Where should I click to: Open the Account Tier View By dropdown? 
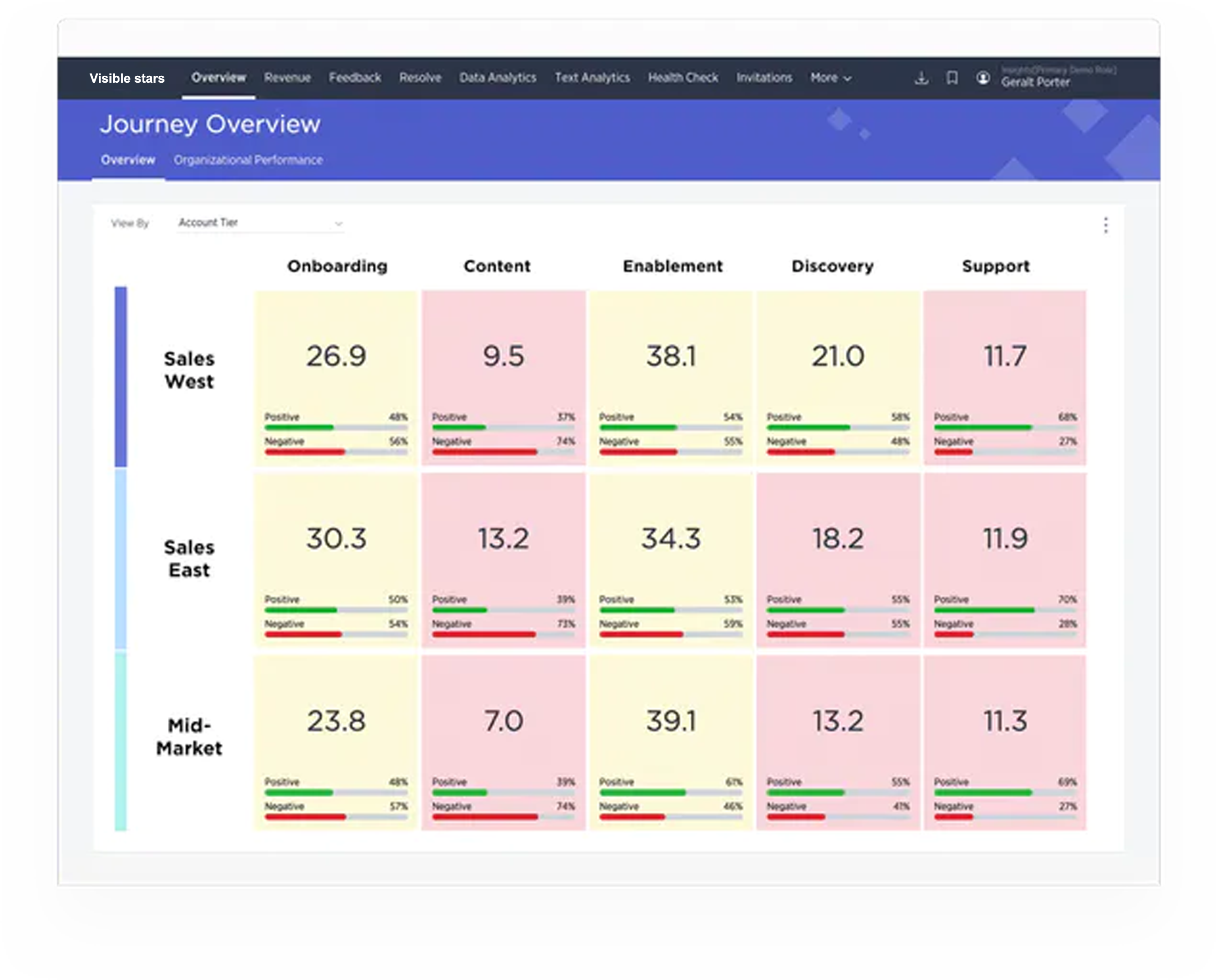pyautogui.click(x=260, y=223)
